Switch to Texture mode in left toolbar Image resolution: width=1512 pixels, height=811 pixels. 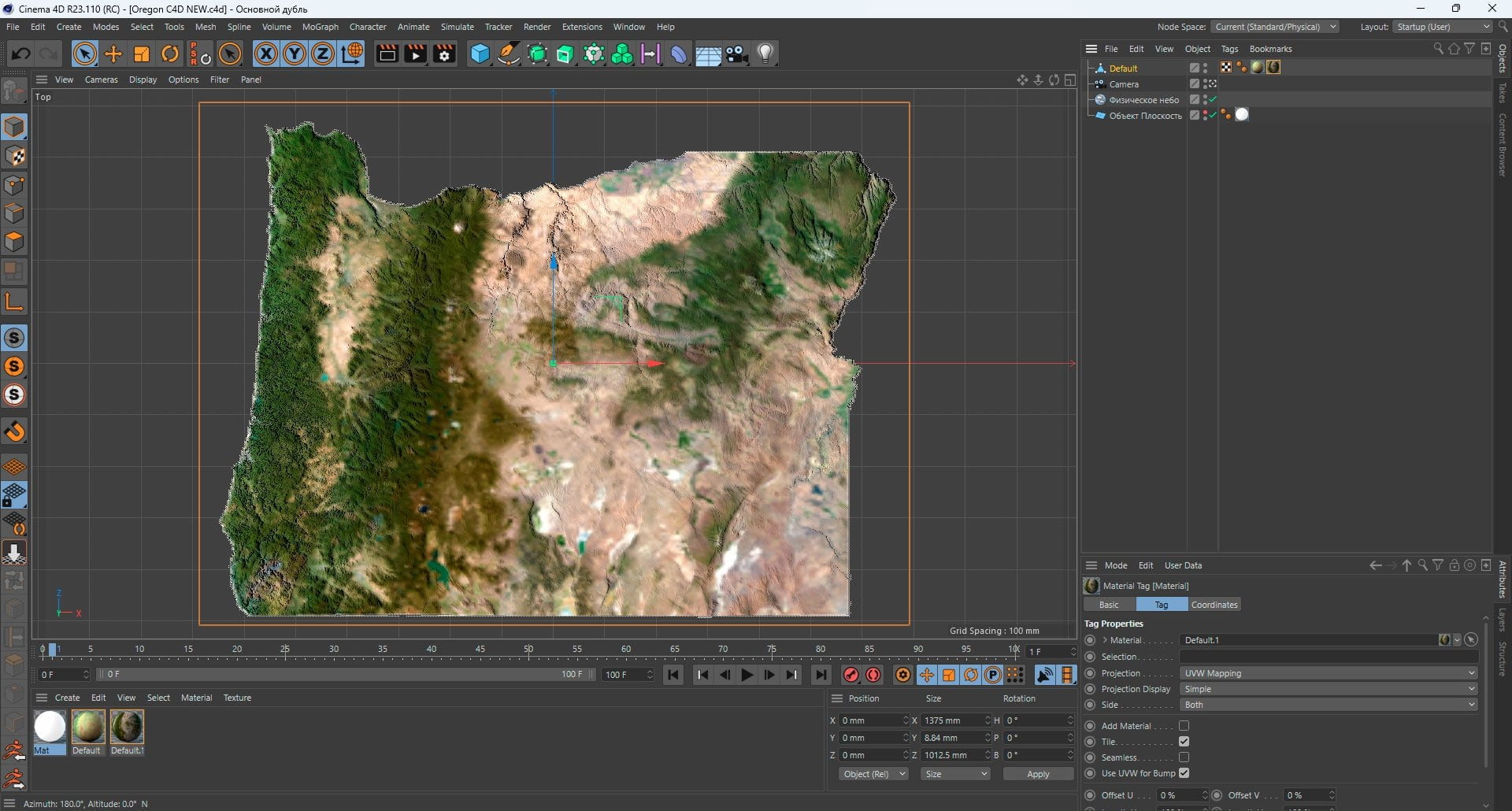click(14, 156)
